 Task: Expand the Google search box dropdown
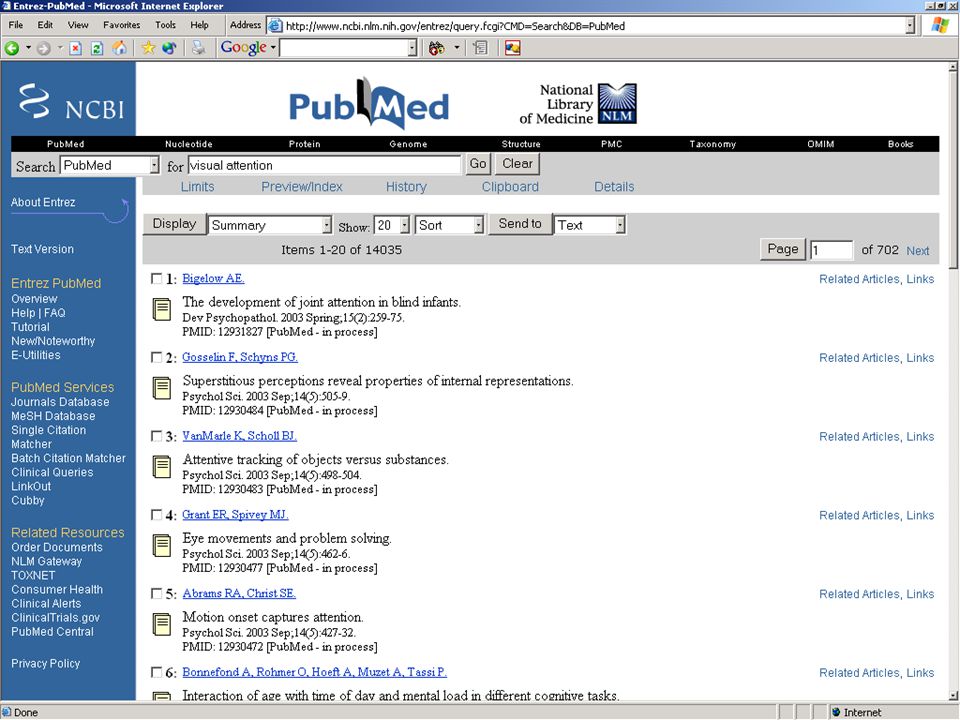[412, 48]
